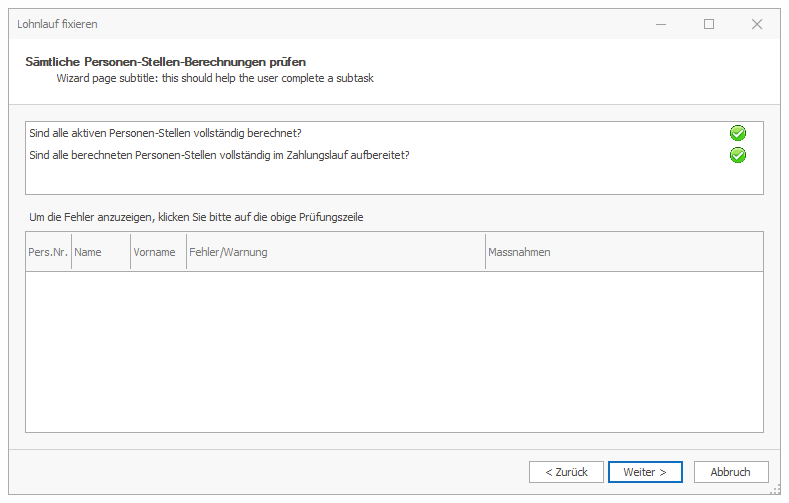789x503 pixels.
Task: Click the Massnahmen column header
Action: coord(623,252)
